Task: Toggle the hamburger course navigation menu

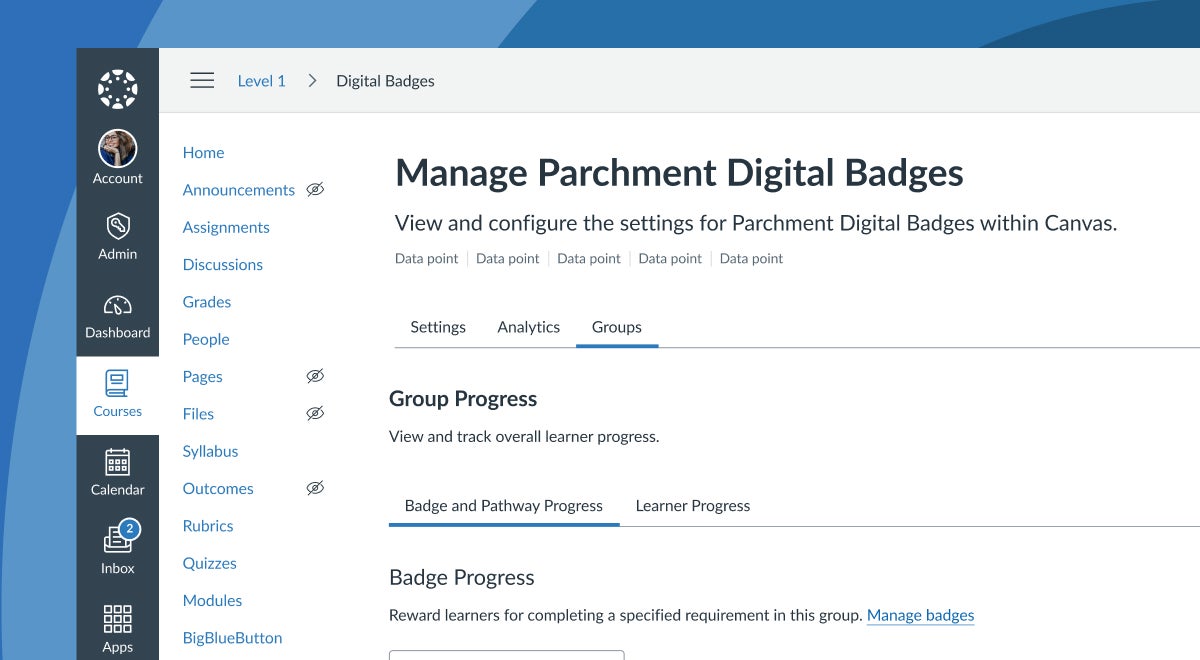Action: tap(202, 81)
